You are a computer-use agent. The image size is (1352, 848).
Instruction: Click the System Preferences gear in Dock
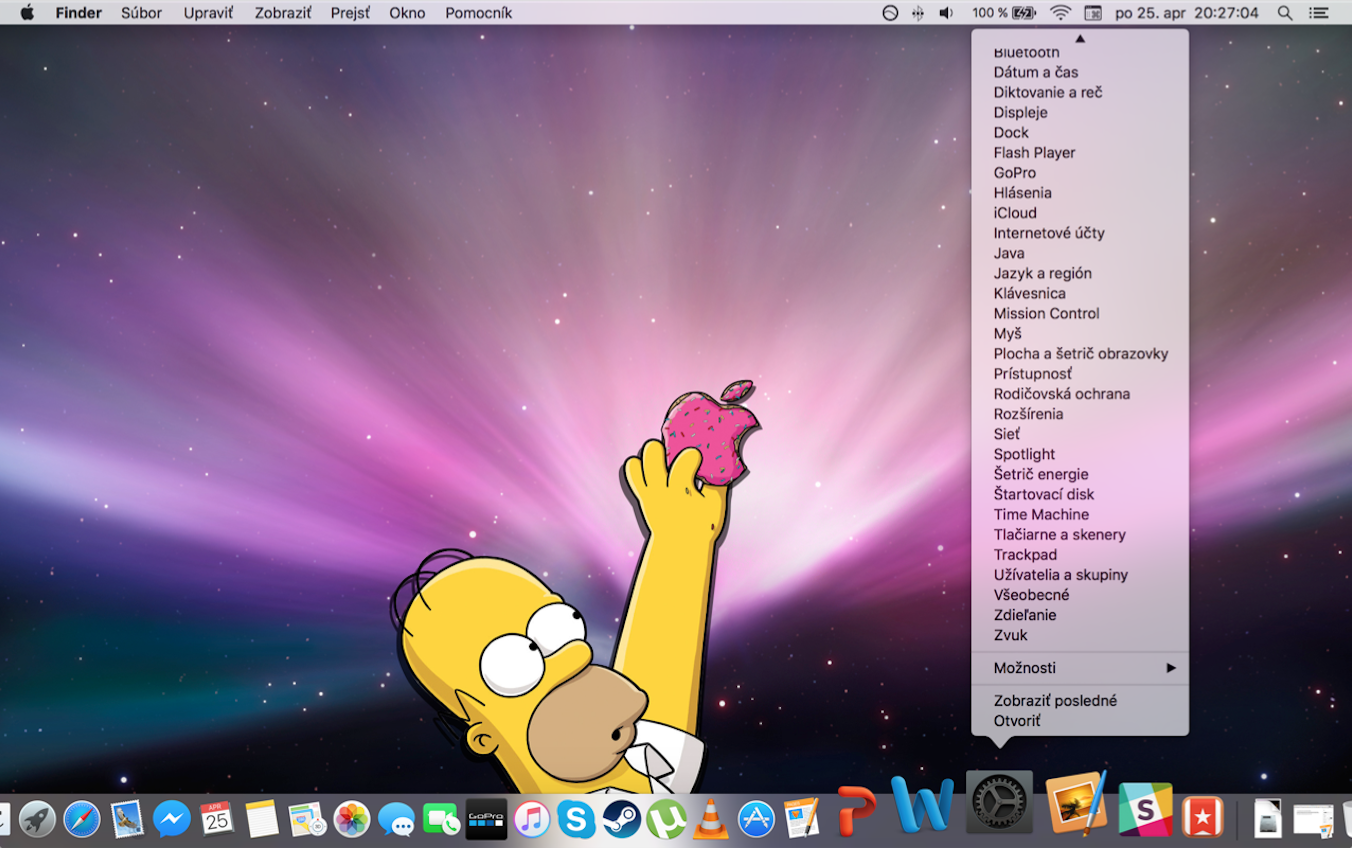999,802
